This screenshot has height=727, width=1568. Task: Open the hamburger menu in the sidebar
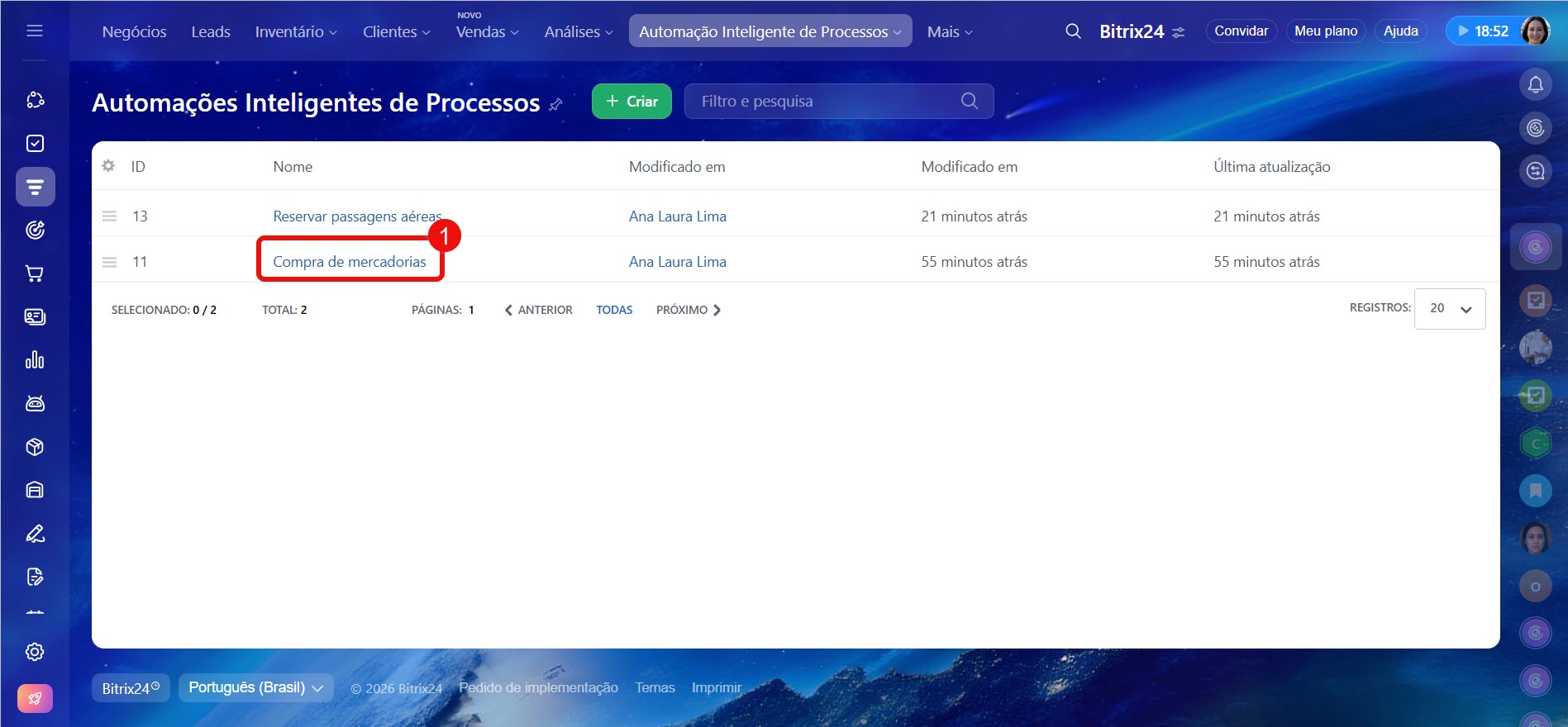tap(35, 31)
